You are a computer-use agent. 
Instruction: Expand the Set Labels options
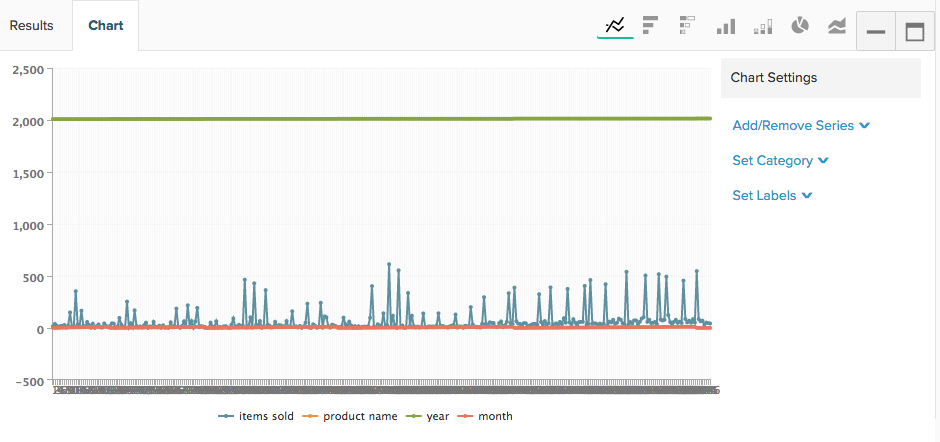pyautogui.click(x=772, y=196)
